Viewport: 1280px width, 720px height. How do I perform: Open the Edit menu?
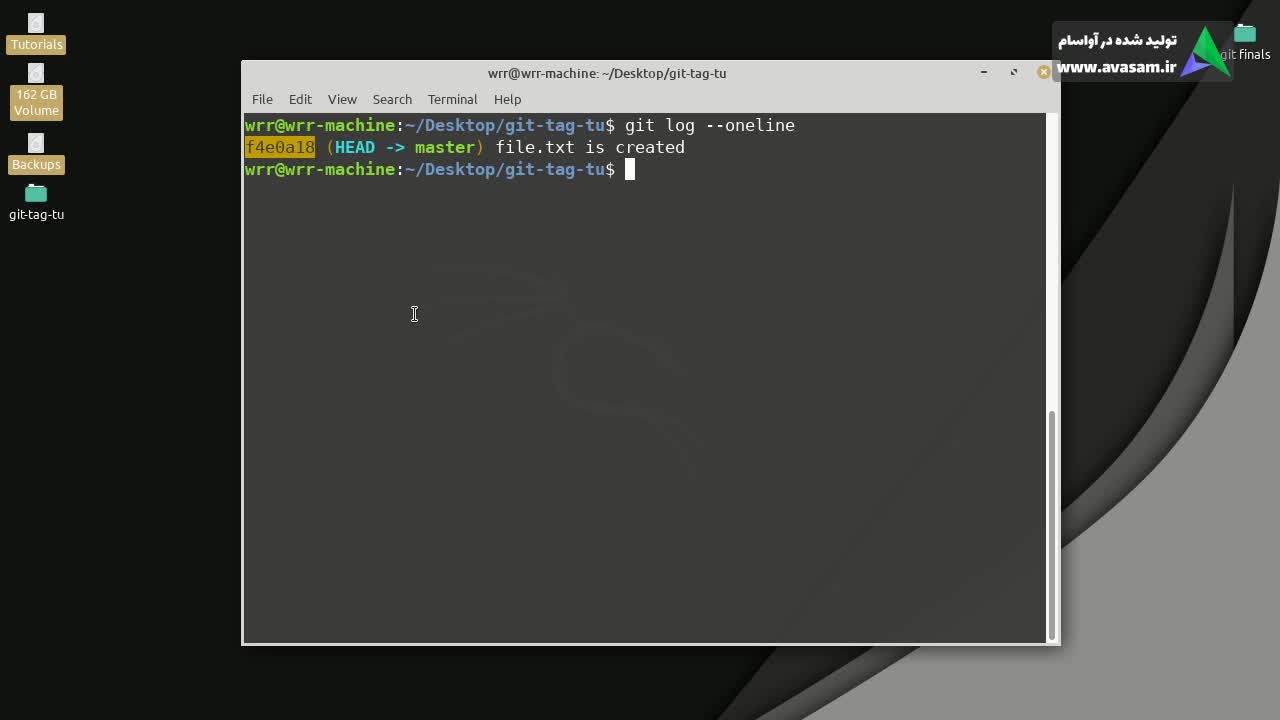[x=300, y=99]
